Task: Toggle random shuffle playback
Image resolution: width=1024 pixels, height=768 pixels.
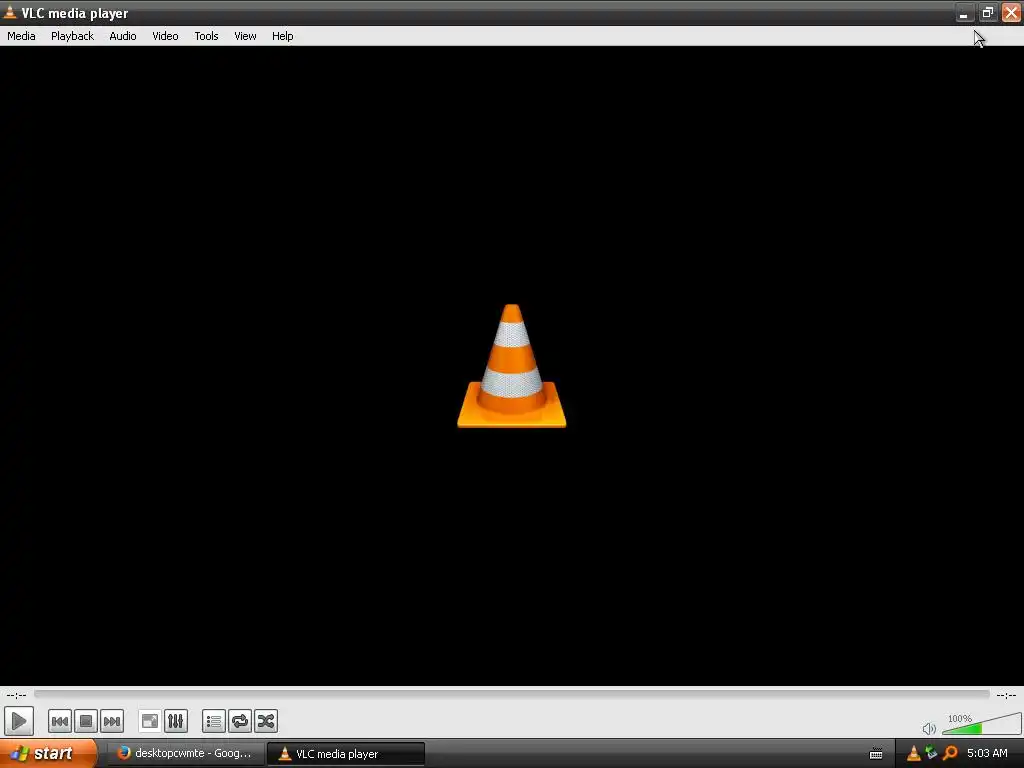Action: click(x=266, y=721)
